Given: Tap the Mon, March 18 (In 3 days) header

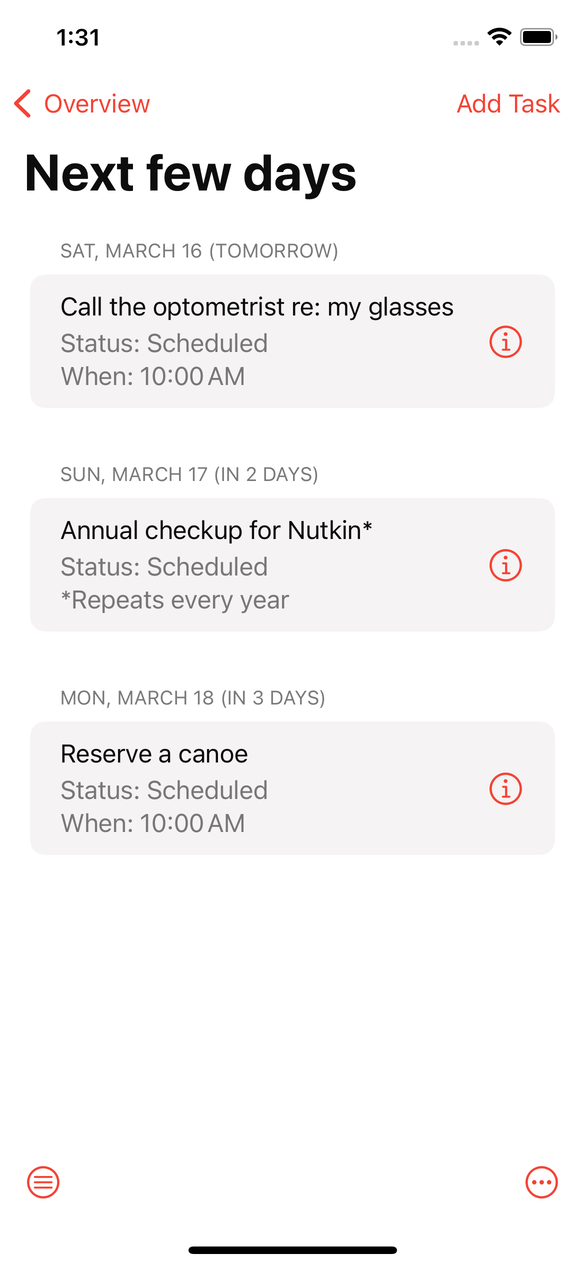Looking at the screenshot, I should pyautogui.click(x=193, y=698).
